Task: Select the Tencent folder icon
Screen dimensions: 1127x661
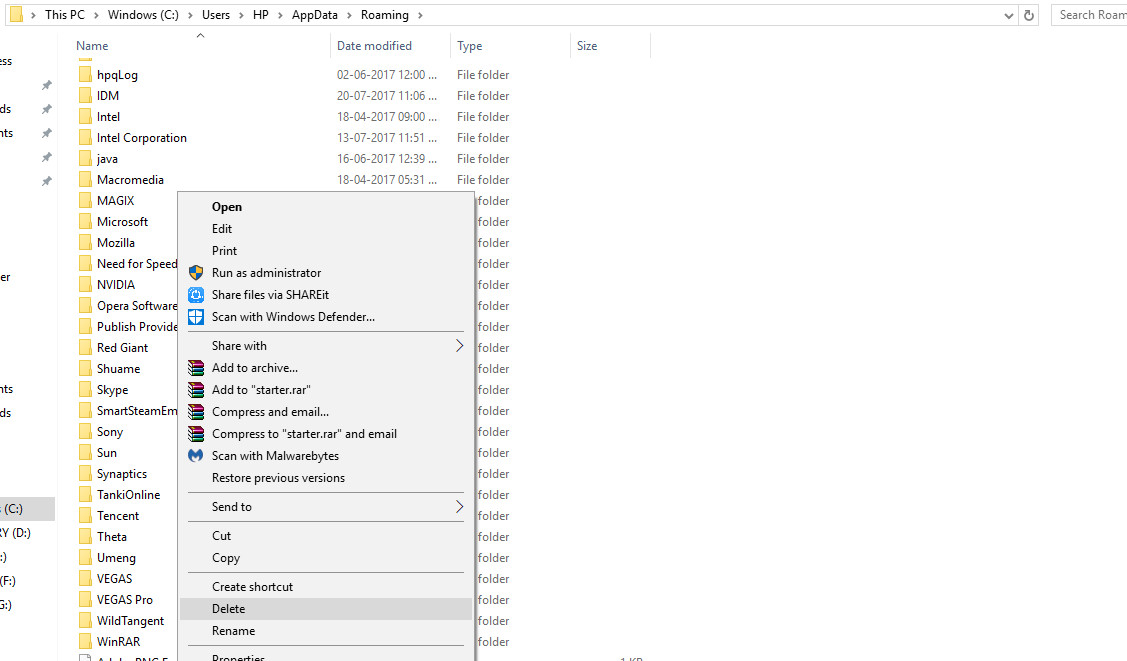Action: point(85,516)
